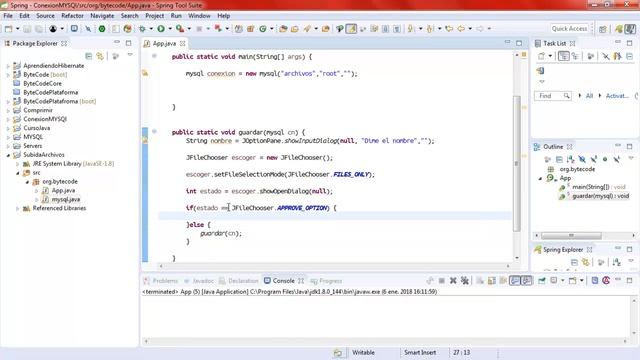Open the Run button dropdown arrow
Image resolution: width=640 pixels, height=360 pixels.
(170, 29)
